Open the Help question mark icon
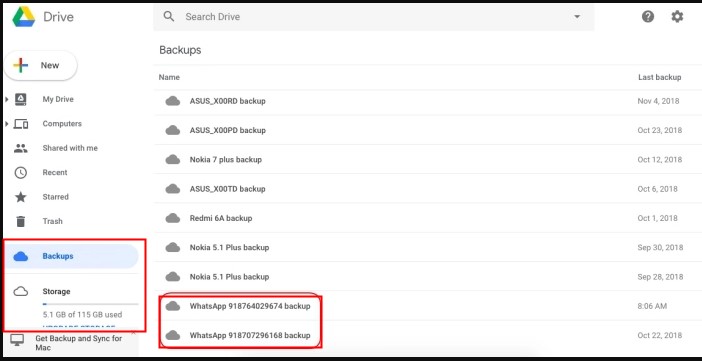Screen dimensions: 702x361 click(648, 17)
